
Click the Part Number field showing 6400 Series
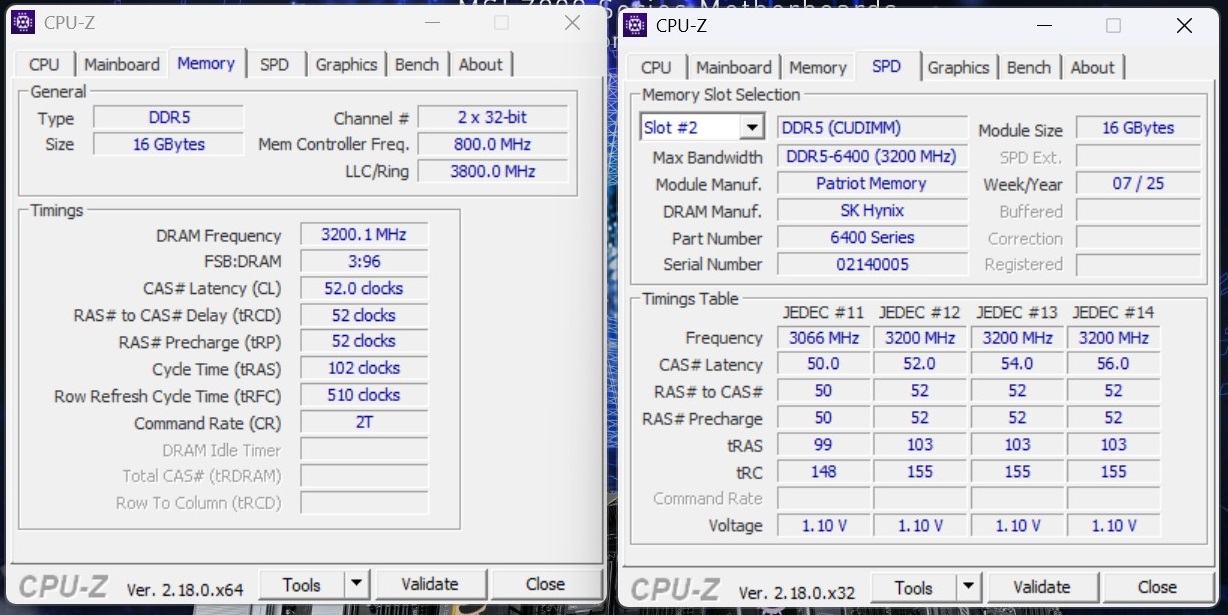(x=872, y=238)
